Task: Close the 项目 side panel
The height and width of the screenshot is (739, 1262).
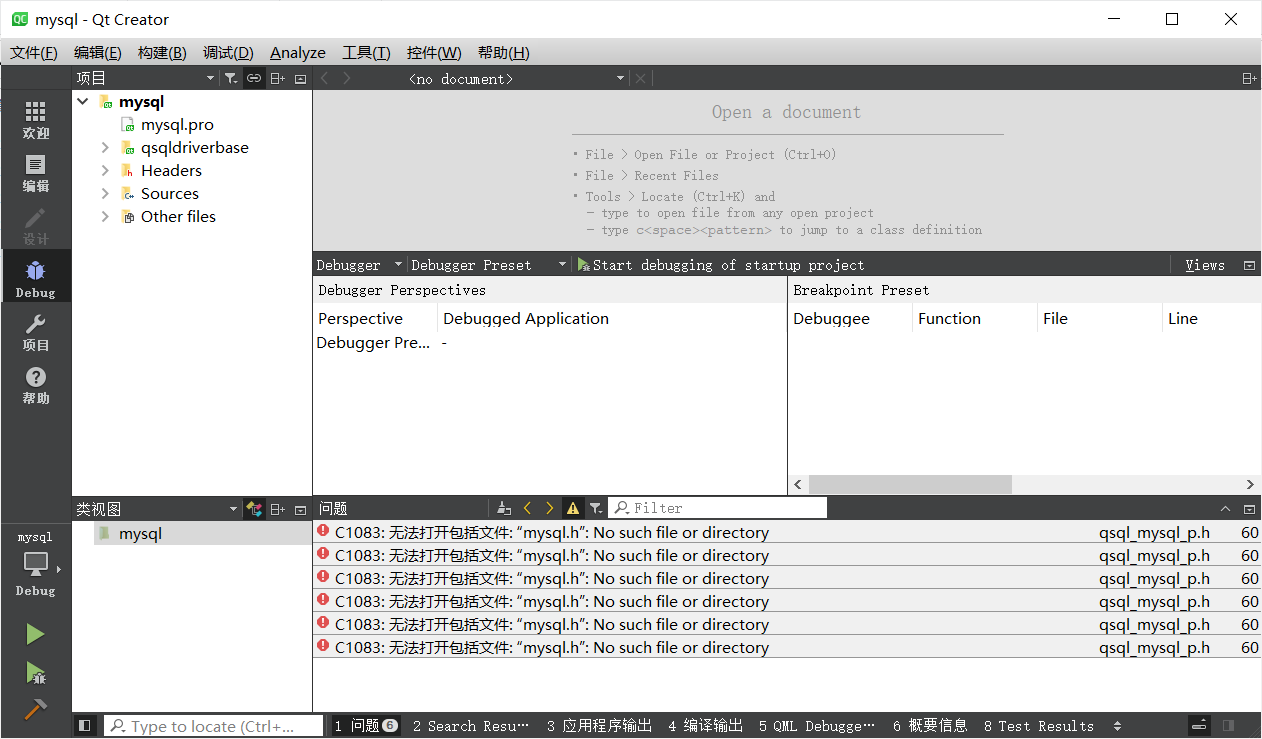Action: tap(300, 78)
